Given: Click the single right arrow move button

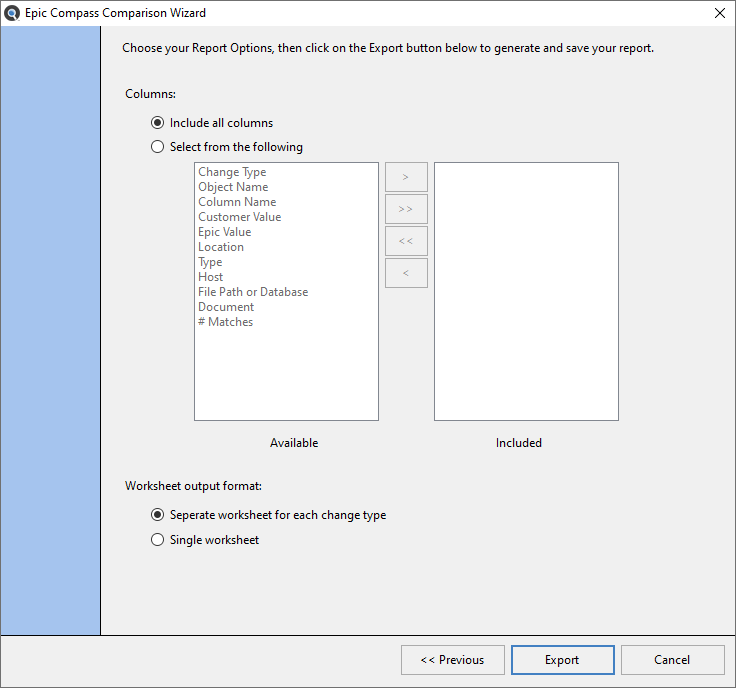Looking at the screenshot, I should pos(406,177).
